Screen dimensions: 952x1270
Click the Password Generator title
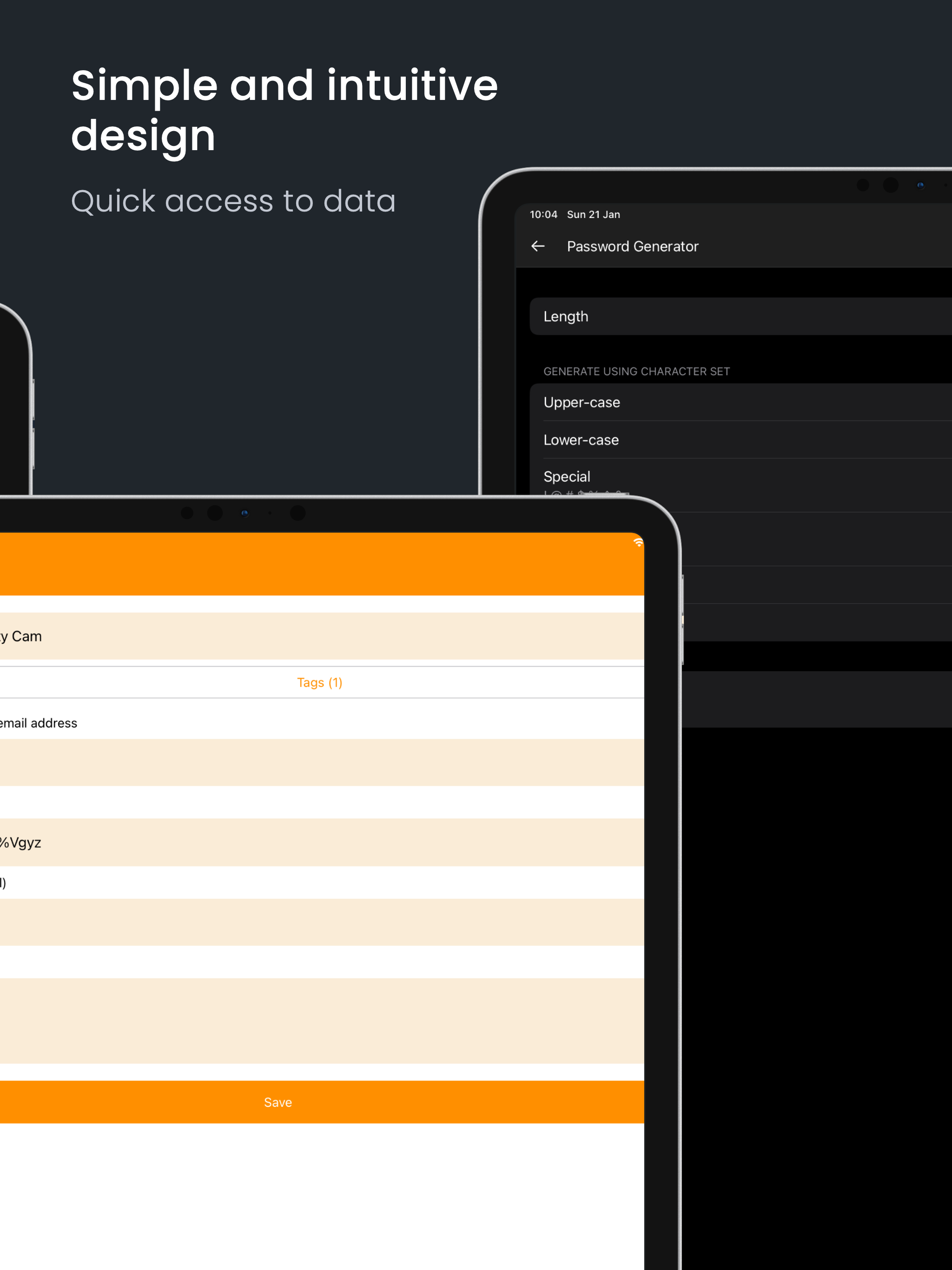[x=632, y=246]
